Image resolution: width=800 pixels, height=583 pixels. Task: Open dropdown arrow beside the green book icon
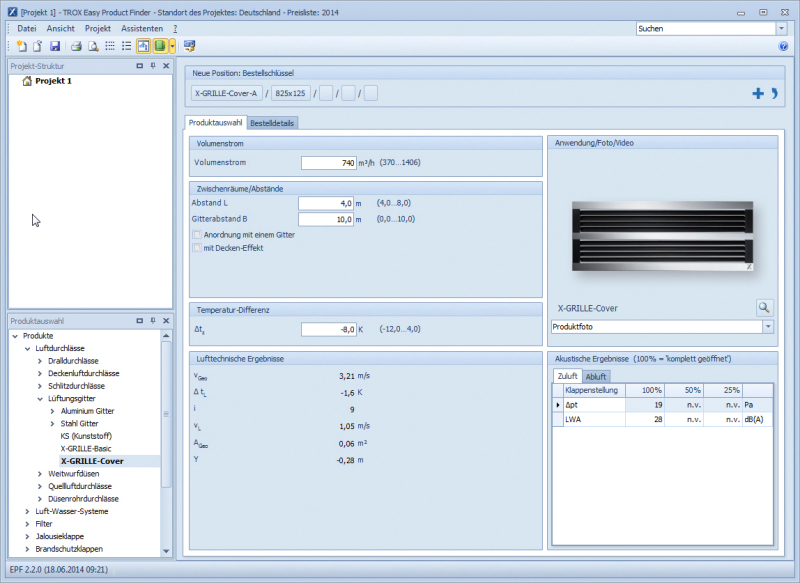(x=172, y=46)
